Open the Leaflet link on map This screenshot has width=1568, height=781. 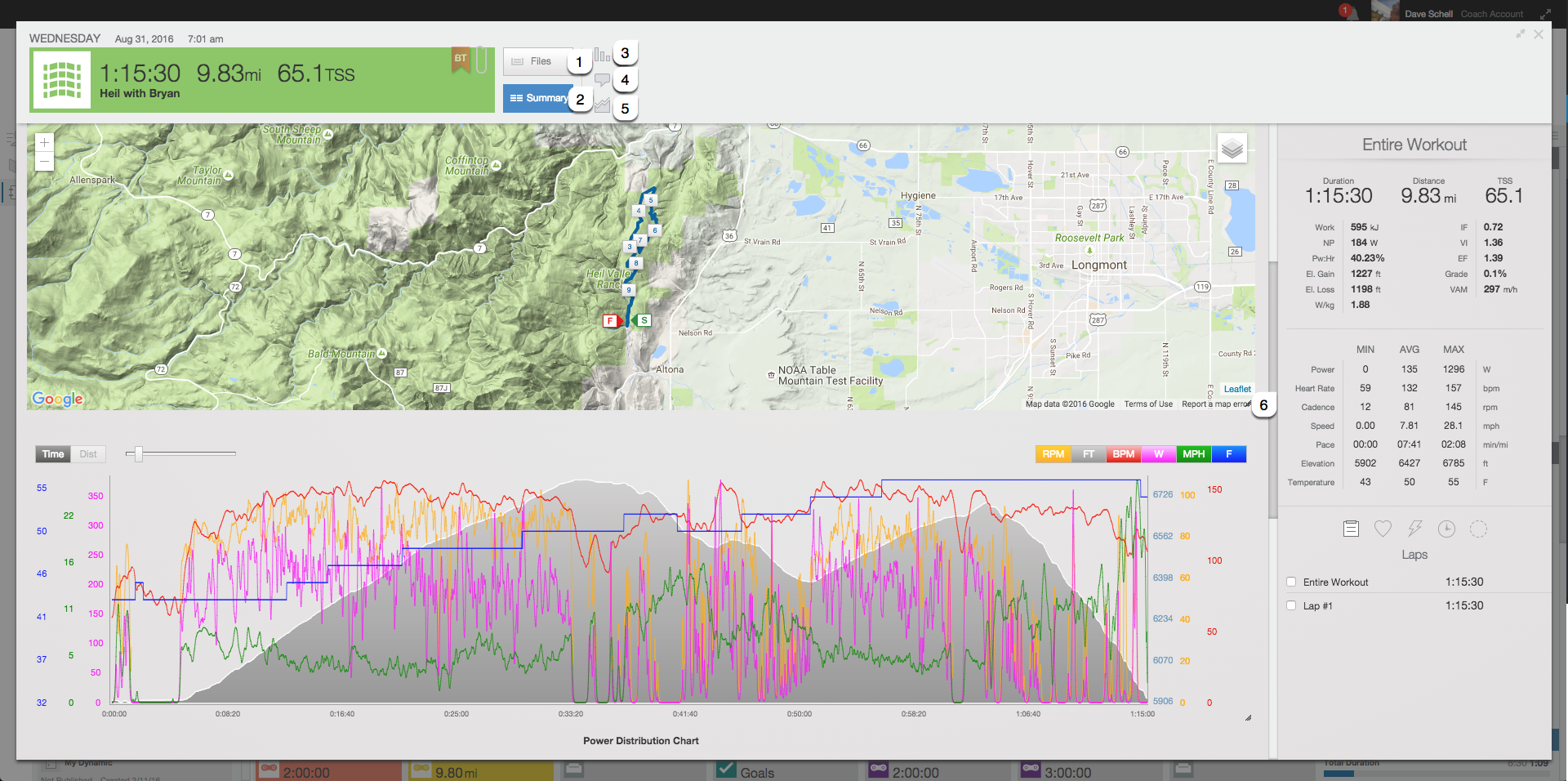coord(1237,389)
